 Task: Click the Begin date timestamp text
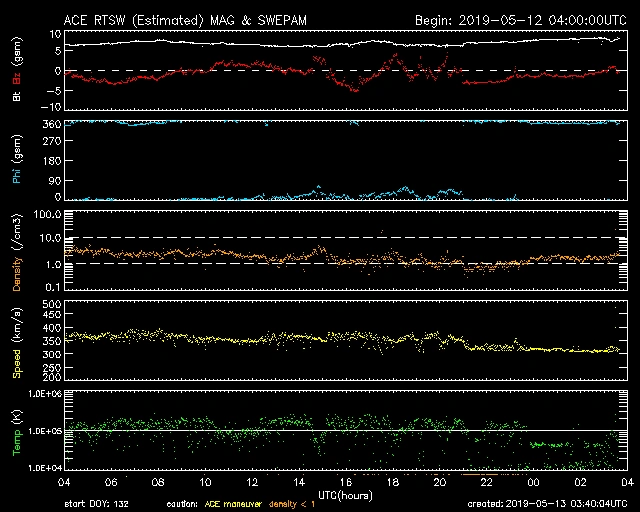pyautogui.click(x=520, y=20)
